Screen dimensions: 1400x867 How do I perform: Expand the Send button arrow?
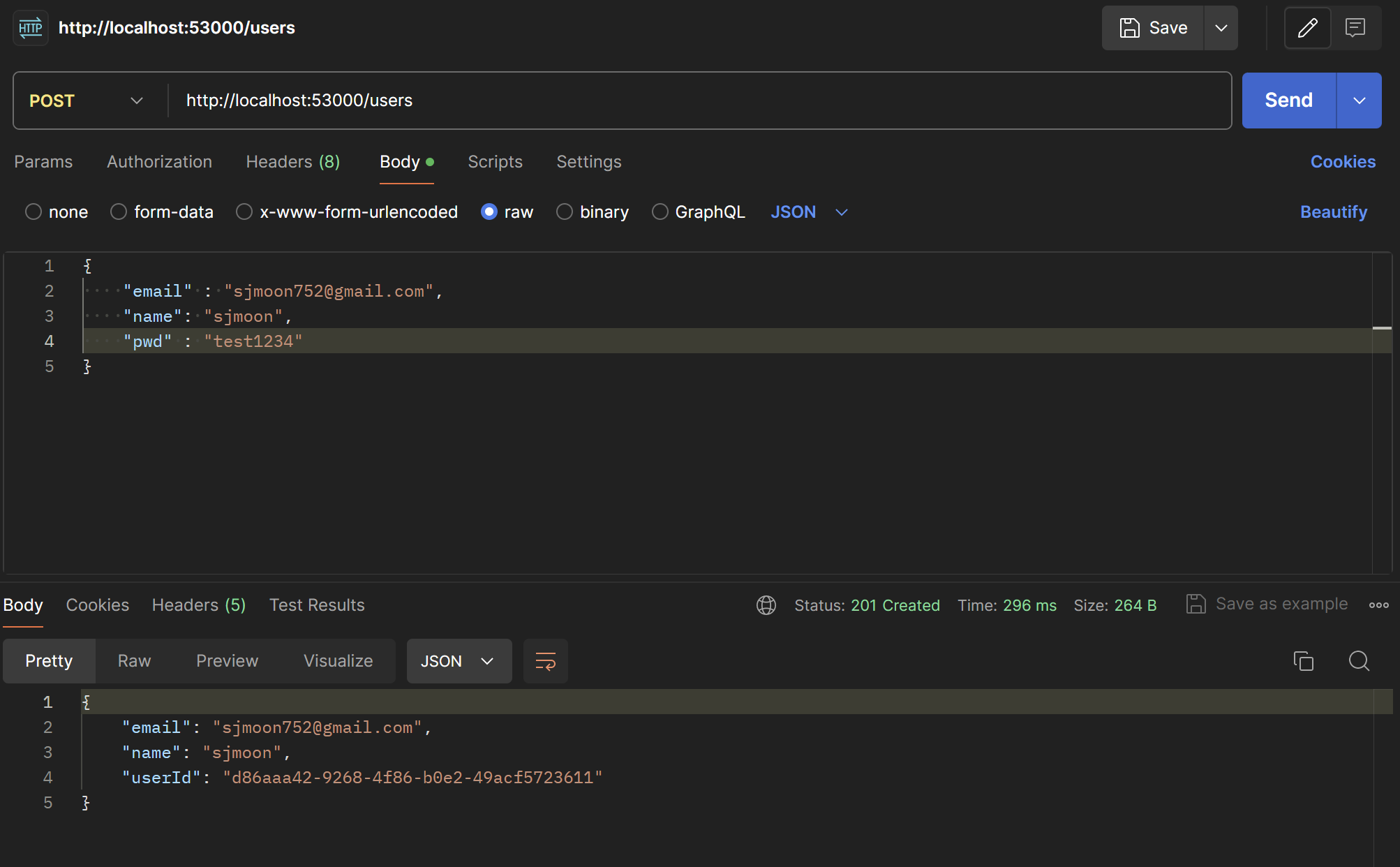(1359, 101)
